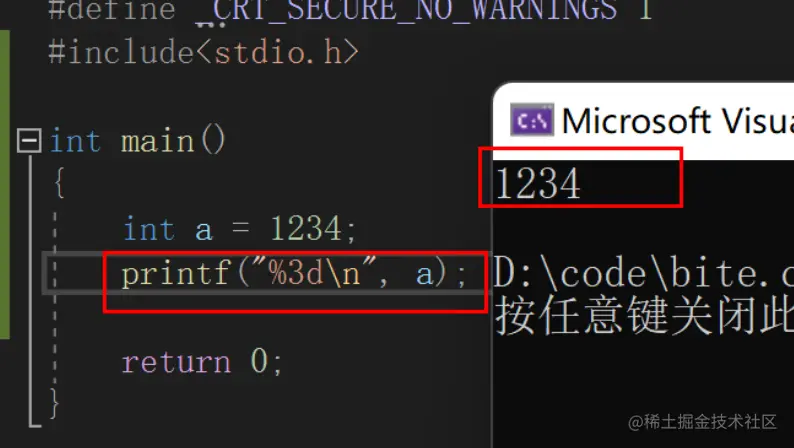Click the 1234 console output

click(x=538, y=183)
